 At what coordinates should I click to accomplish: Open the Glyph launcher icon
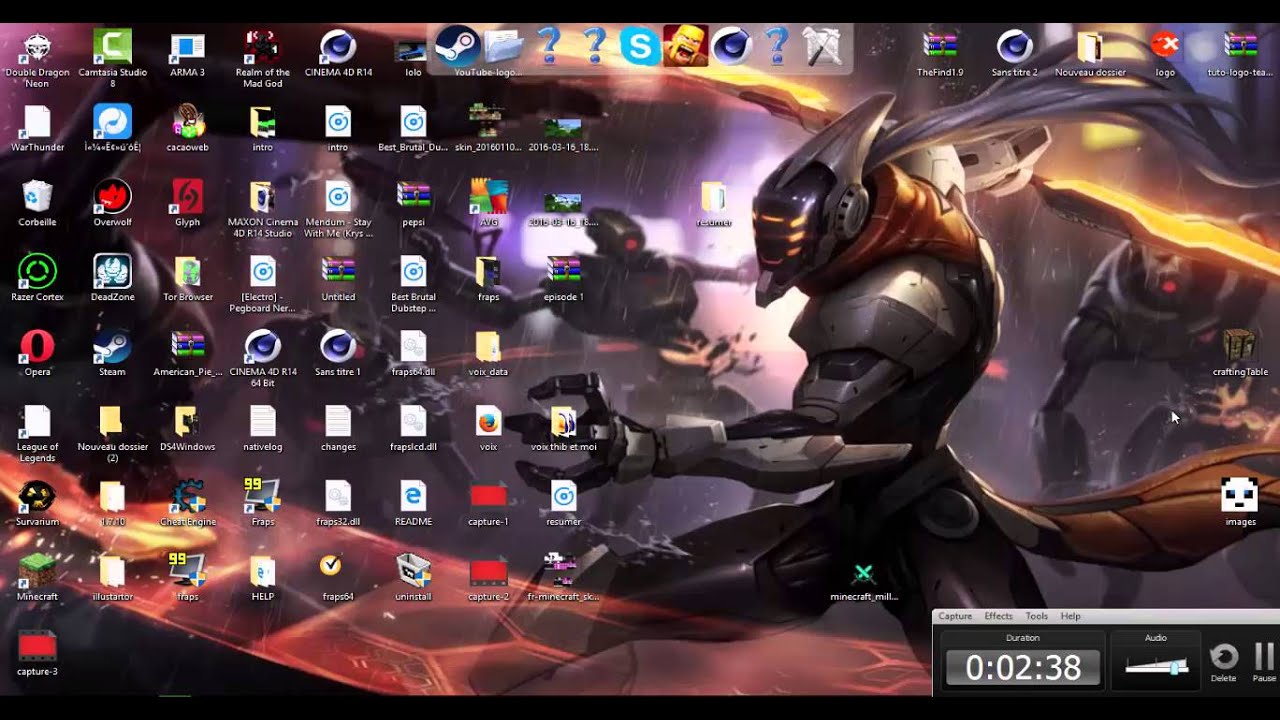tap(187, 197)
